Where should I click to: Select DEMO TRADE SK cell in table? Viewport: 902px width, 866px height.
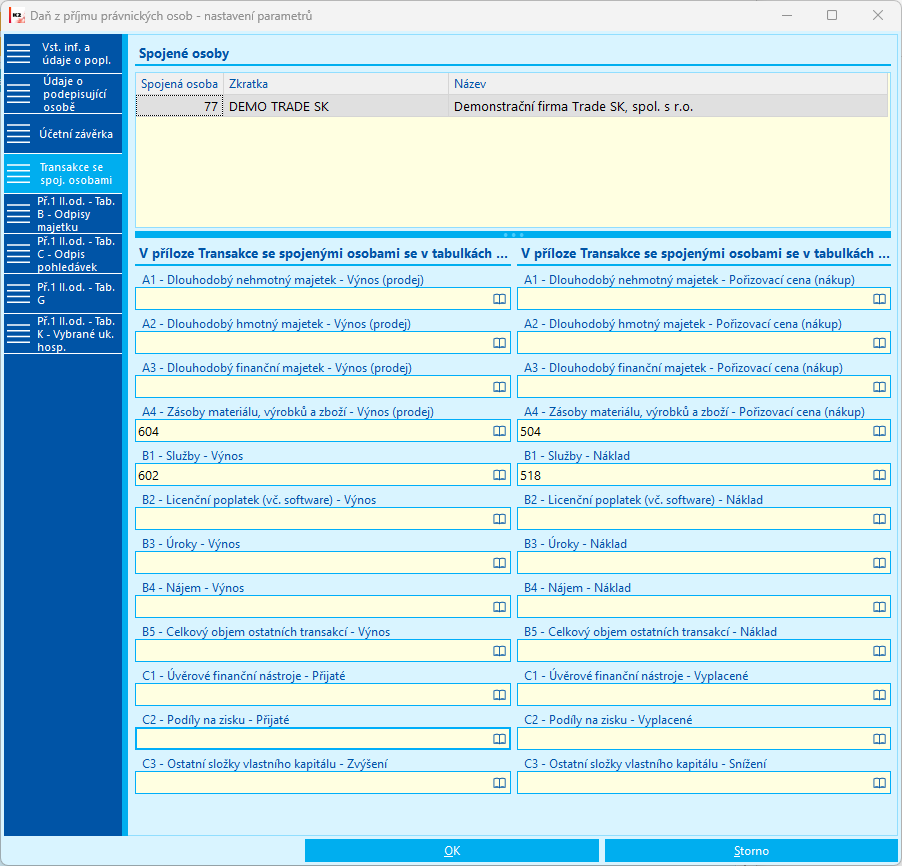tap(336, 106)
